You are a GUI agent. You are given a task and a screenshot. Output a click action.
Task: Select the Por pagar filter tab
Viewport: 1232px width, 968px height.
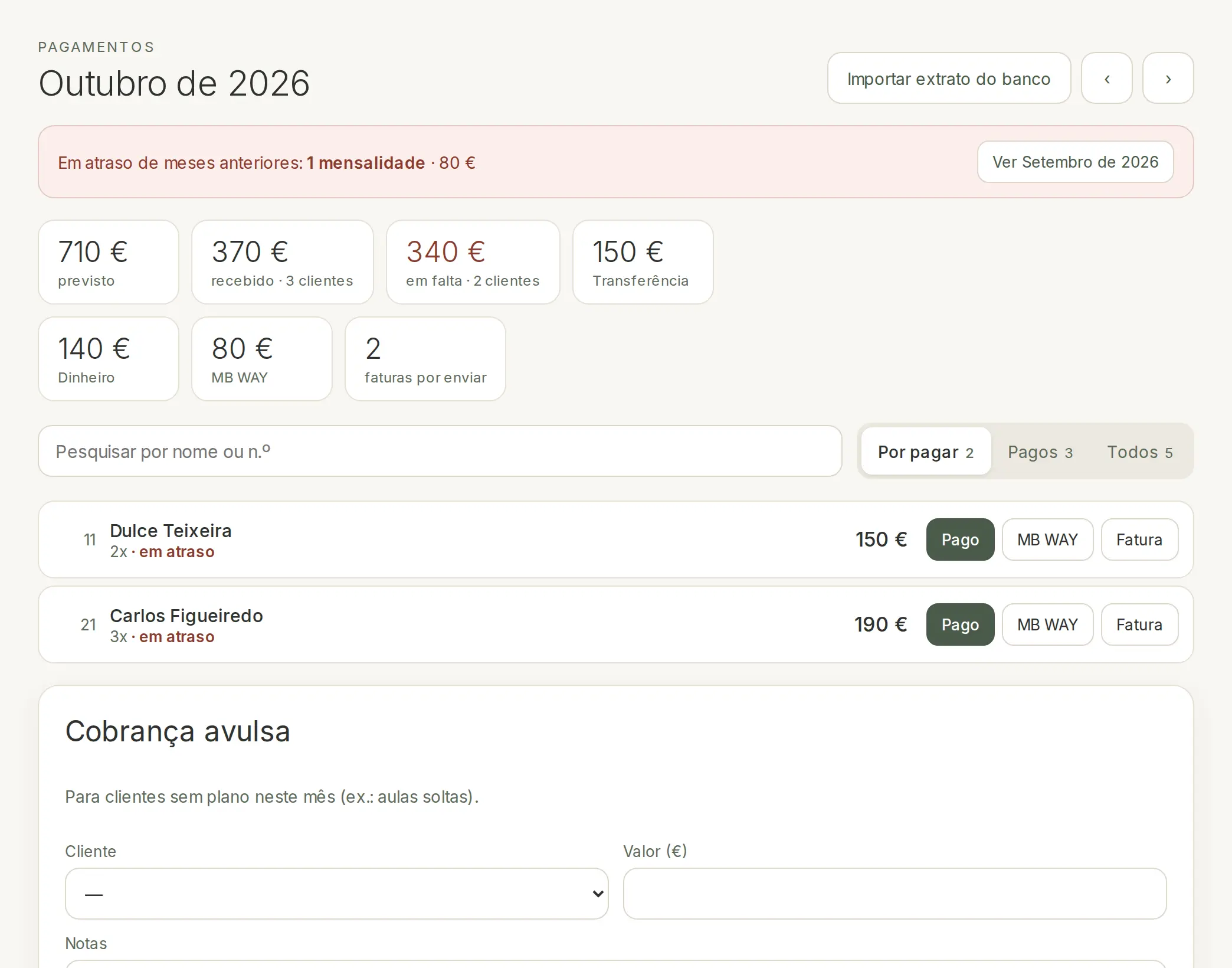[926, 452]
